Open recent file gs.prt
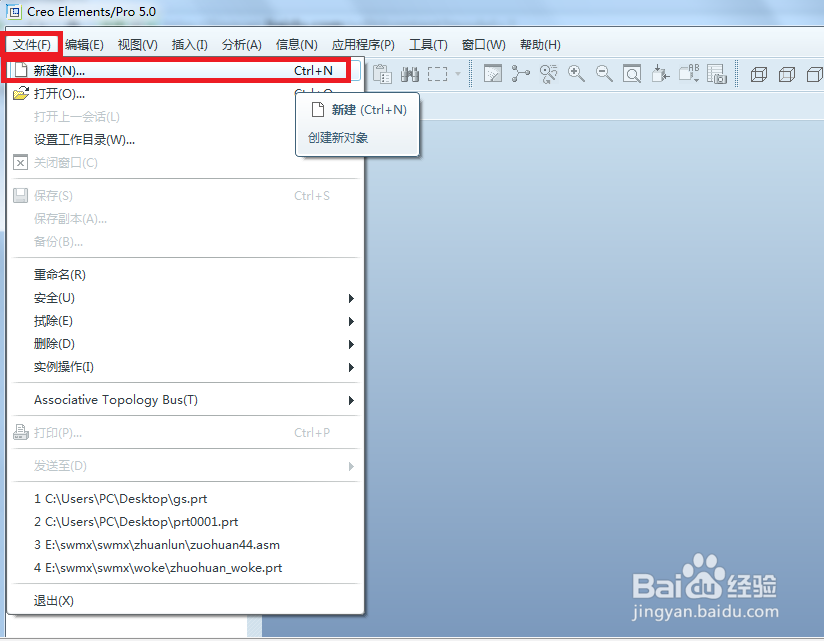The width and height of the screenshot is (824, 641). click(184, 499)
